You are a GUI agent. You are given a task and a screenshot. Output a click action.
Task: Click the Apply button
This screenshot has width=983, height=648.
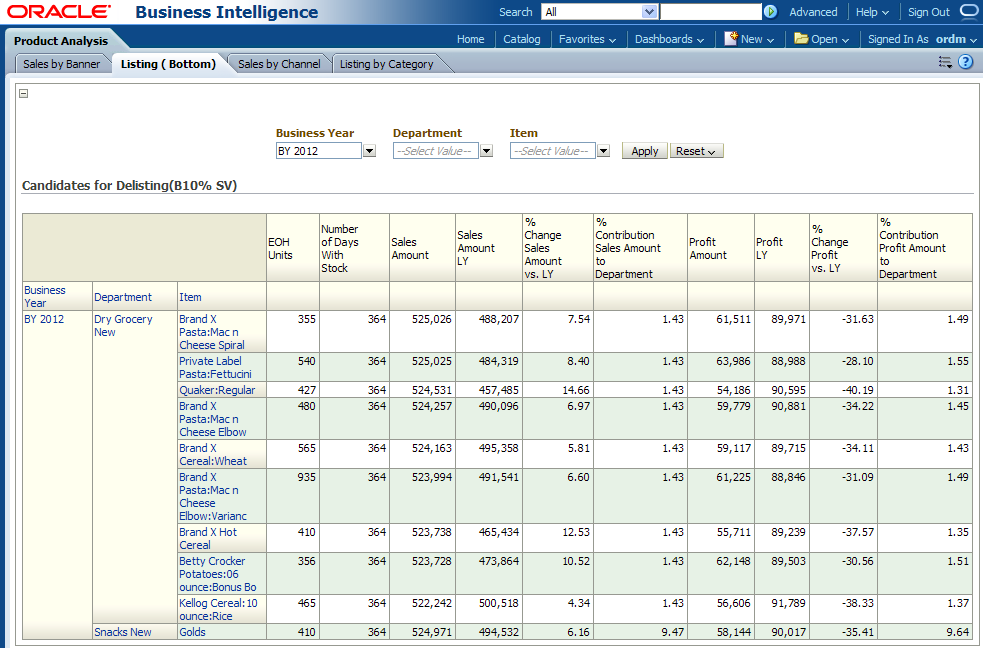644,151
